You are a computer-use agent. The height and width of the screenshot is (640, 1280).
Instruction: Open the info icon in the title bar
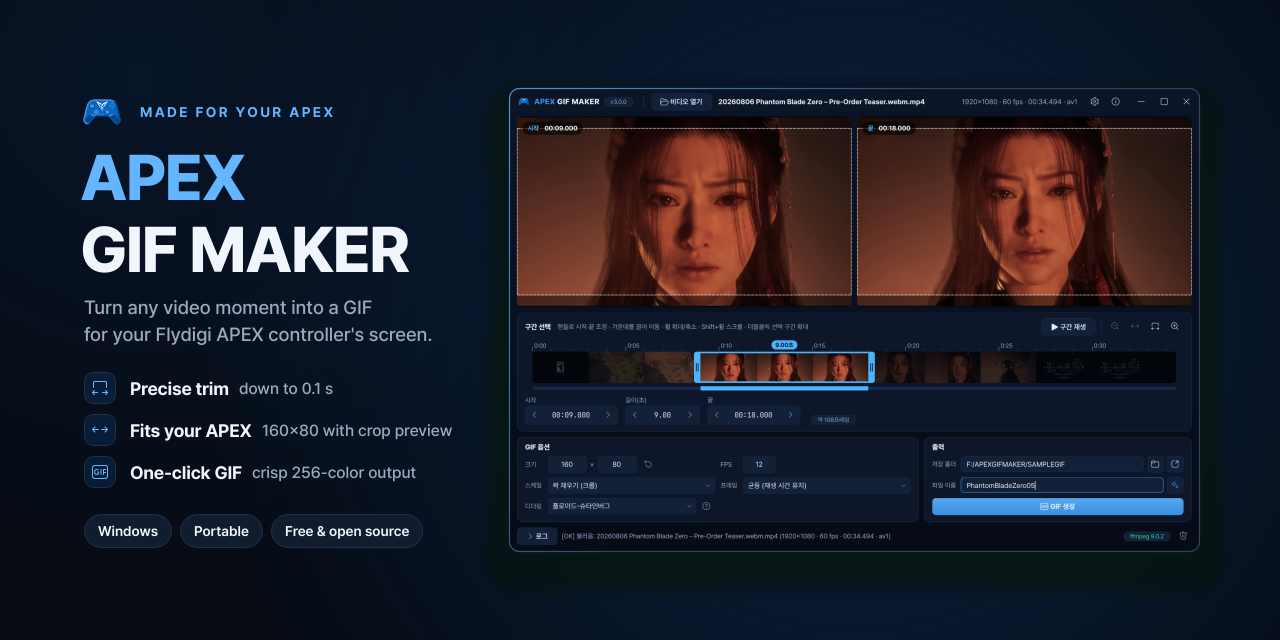(x=1116, y=102)
